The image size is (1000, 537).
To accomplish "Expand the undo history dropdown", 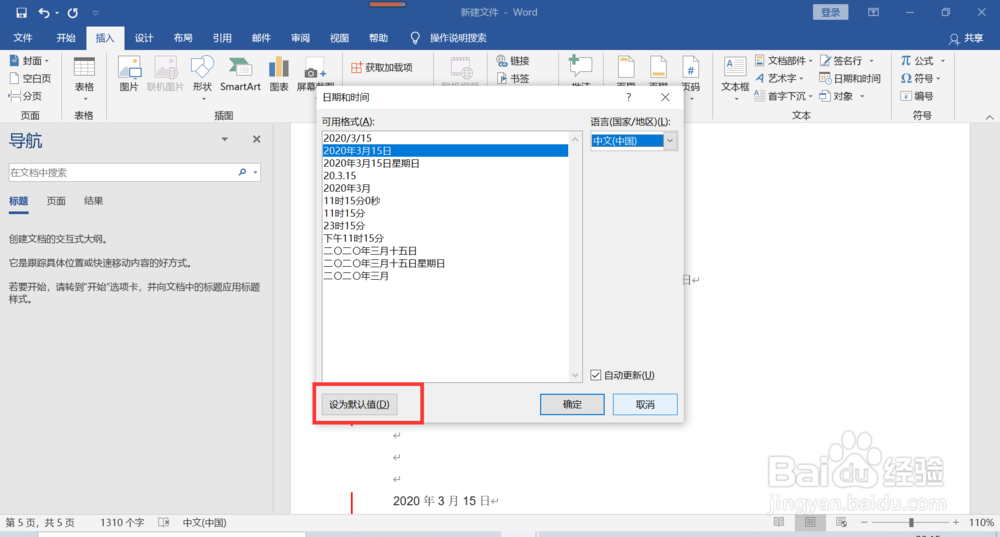I will [57, 13].
